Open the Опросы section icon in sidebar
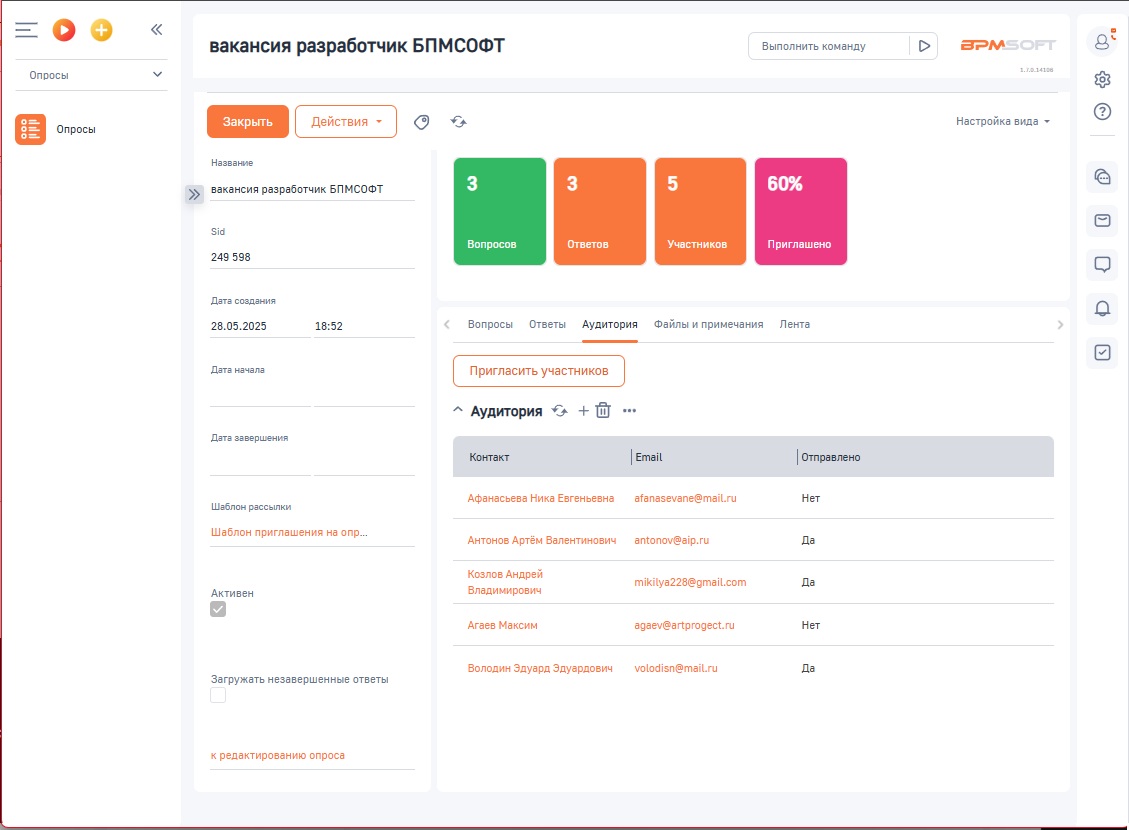The width and height of the screenshot is (1129, 830). 30,129
